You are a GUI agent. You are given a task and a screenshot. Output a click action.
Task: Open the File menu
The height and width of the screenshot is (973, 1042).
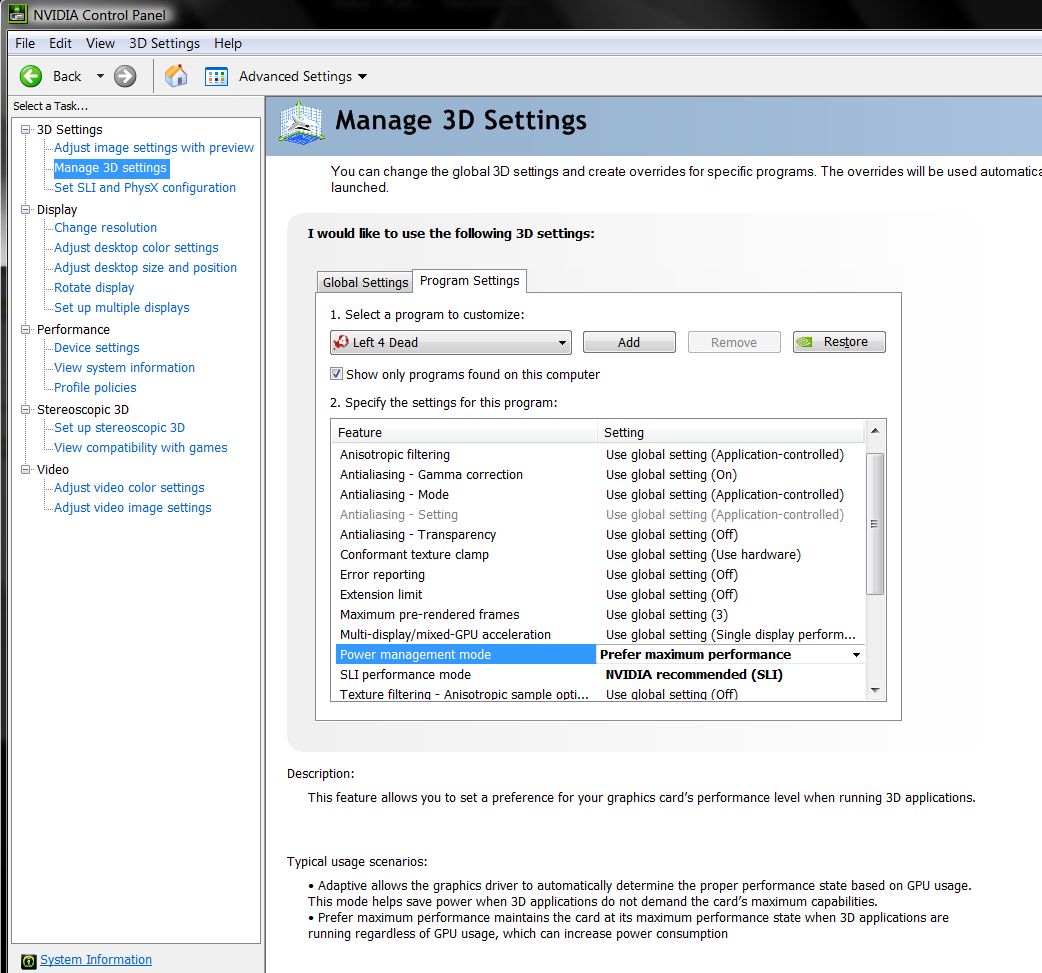[25, 43]
